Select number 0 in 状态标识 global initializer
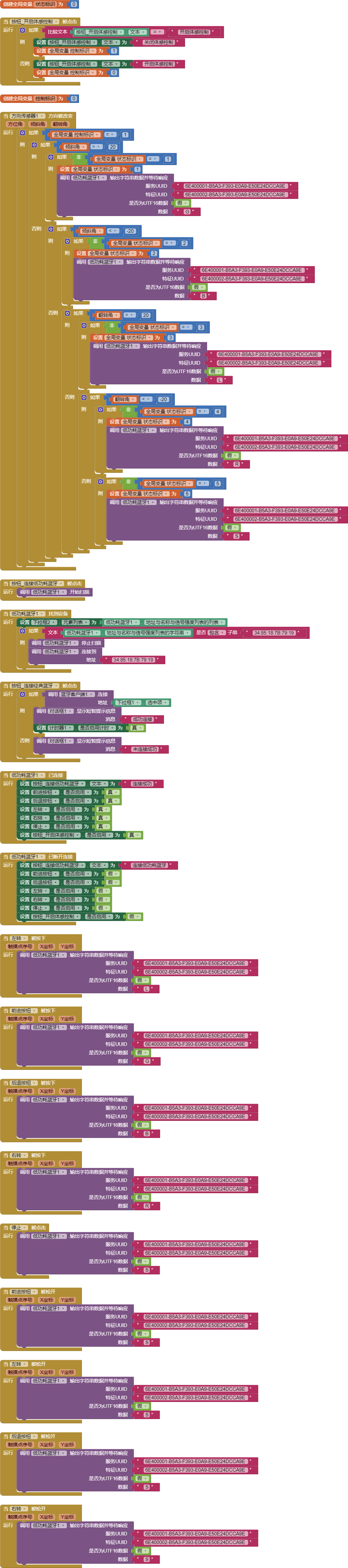Viewport: 348px width, 1568px height. coord(74,4)
